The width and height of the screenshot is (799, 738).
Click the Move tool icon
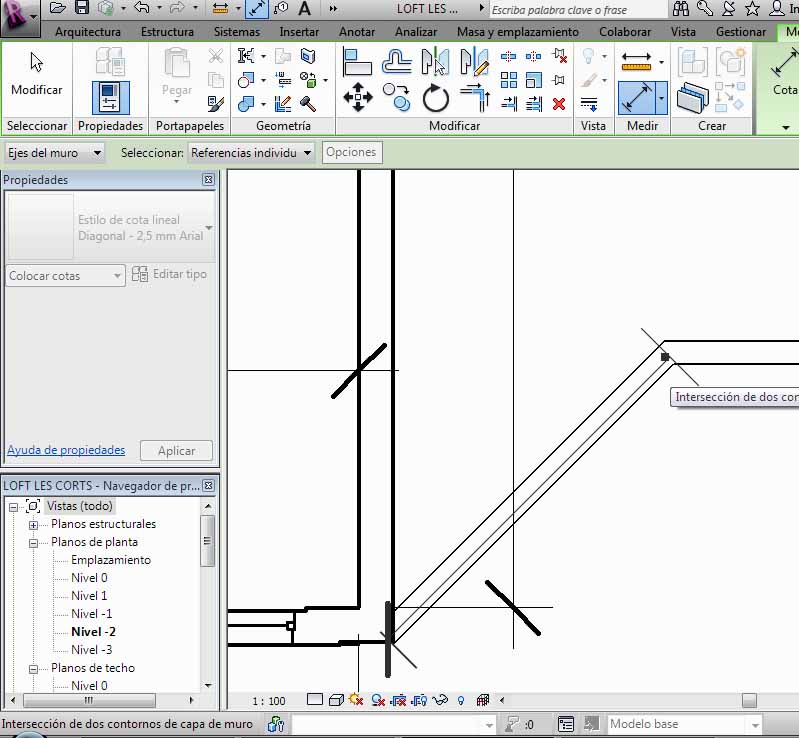[357, 97]
